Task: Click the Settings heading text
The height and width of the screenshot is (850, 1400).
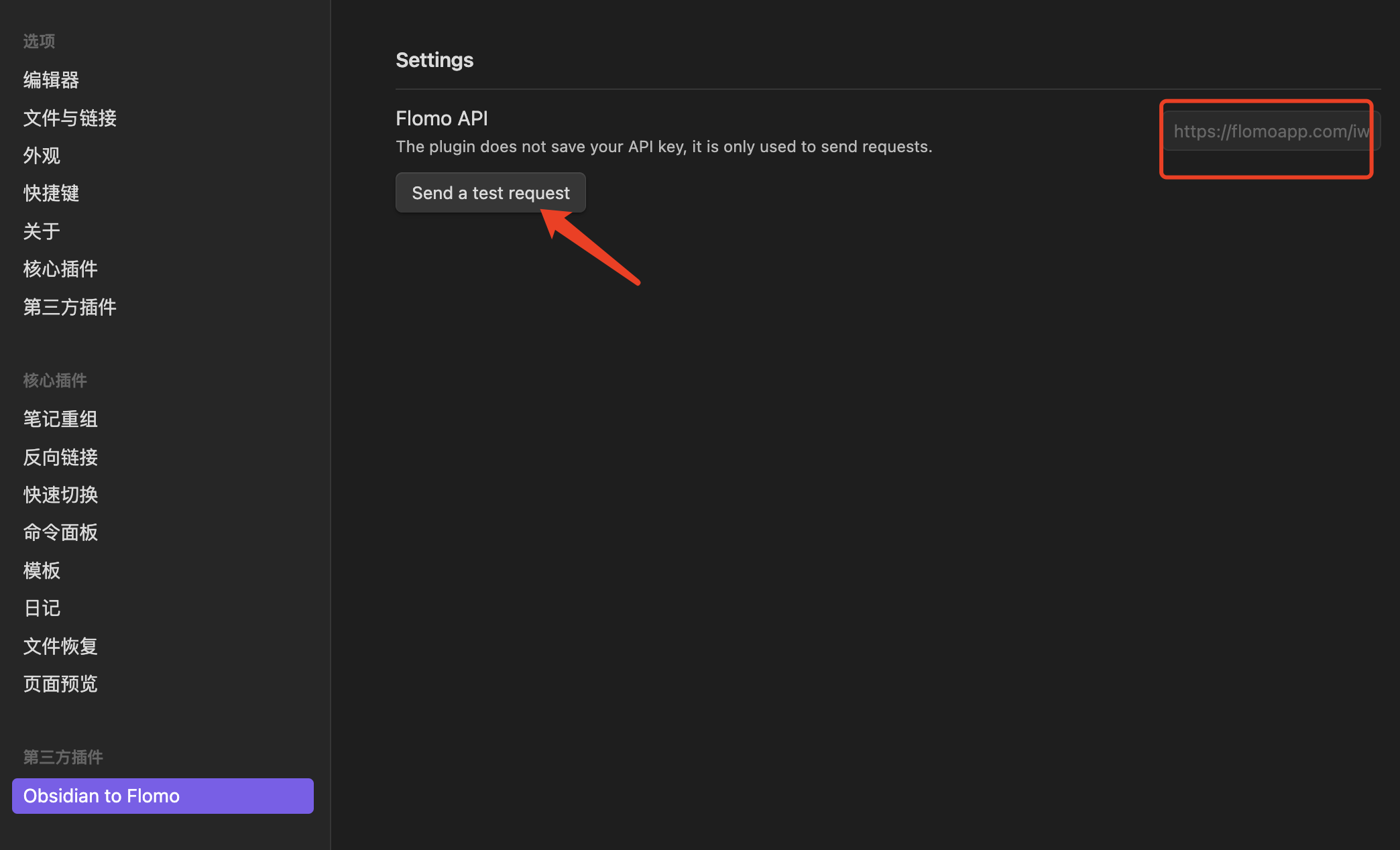Action: point(434,60)
